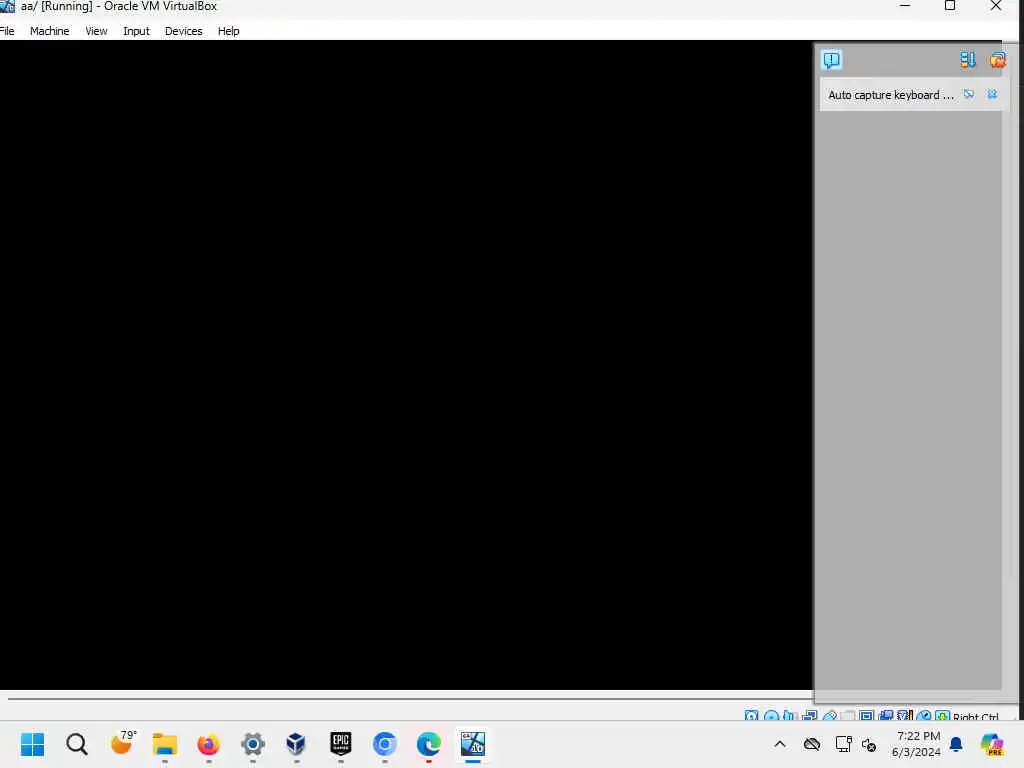Open the clock showing 7:22 PM
This screenshot has height=768, width=1024.
pos(917,744)
